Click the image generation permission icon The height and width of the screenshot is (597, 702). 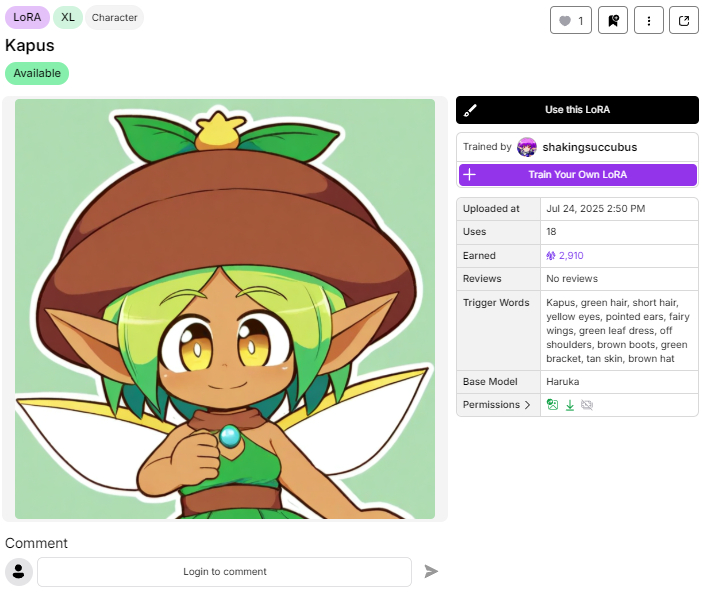point(552,405)
